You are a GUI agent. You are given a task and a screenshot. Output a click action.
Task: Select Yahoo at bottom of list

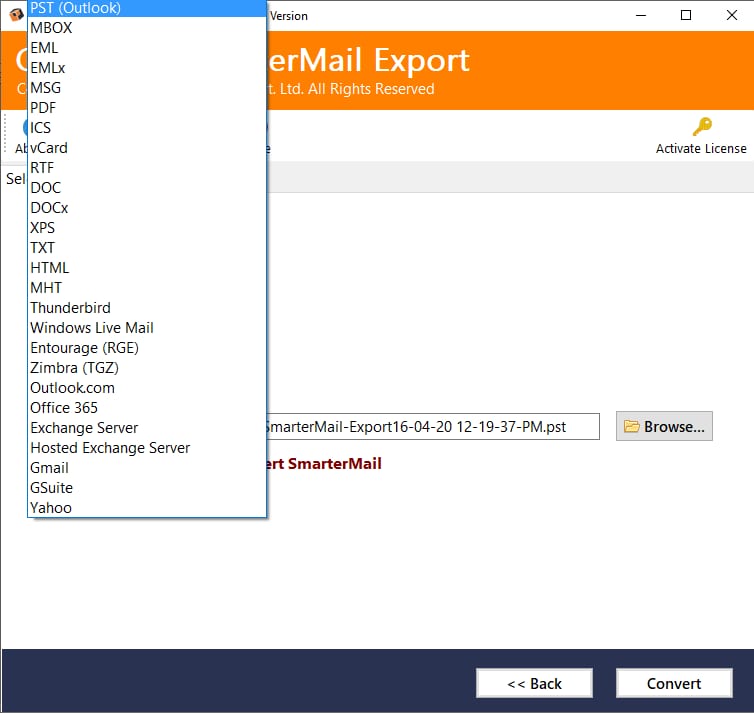147,508
